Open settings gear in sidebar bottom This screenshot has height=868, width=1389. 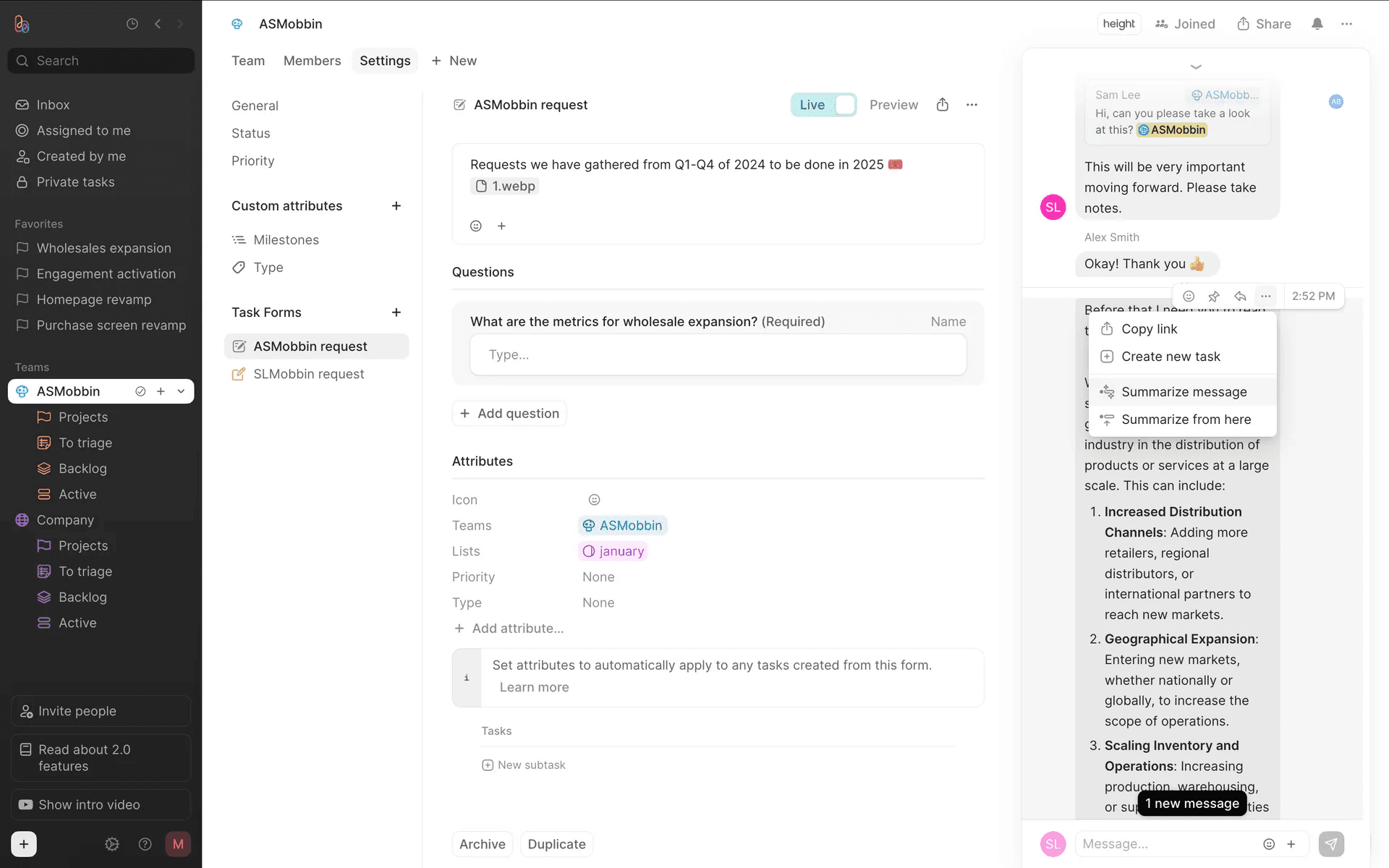111,844
